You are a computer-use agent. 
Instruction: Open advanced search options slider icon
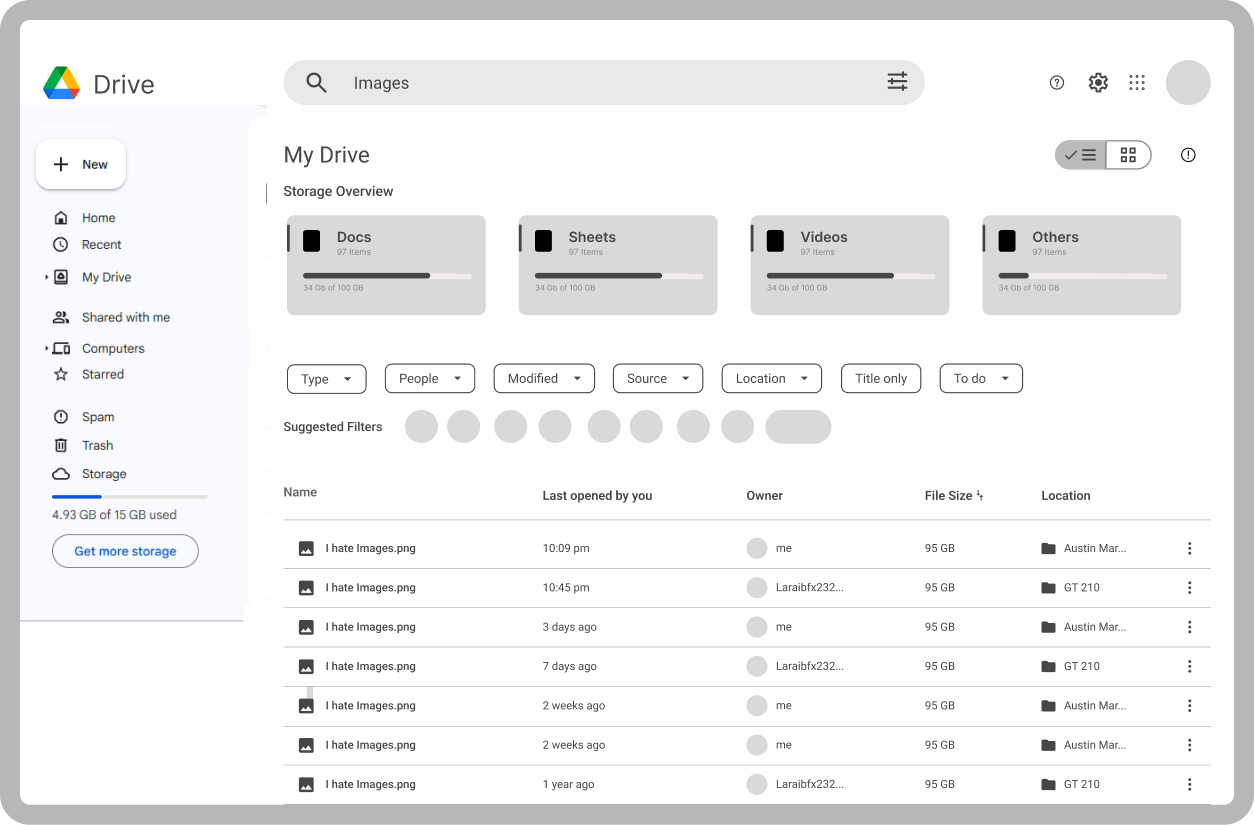tap(897, 82)
